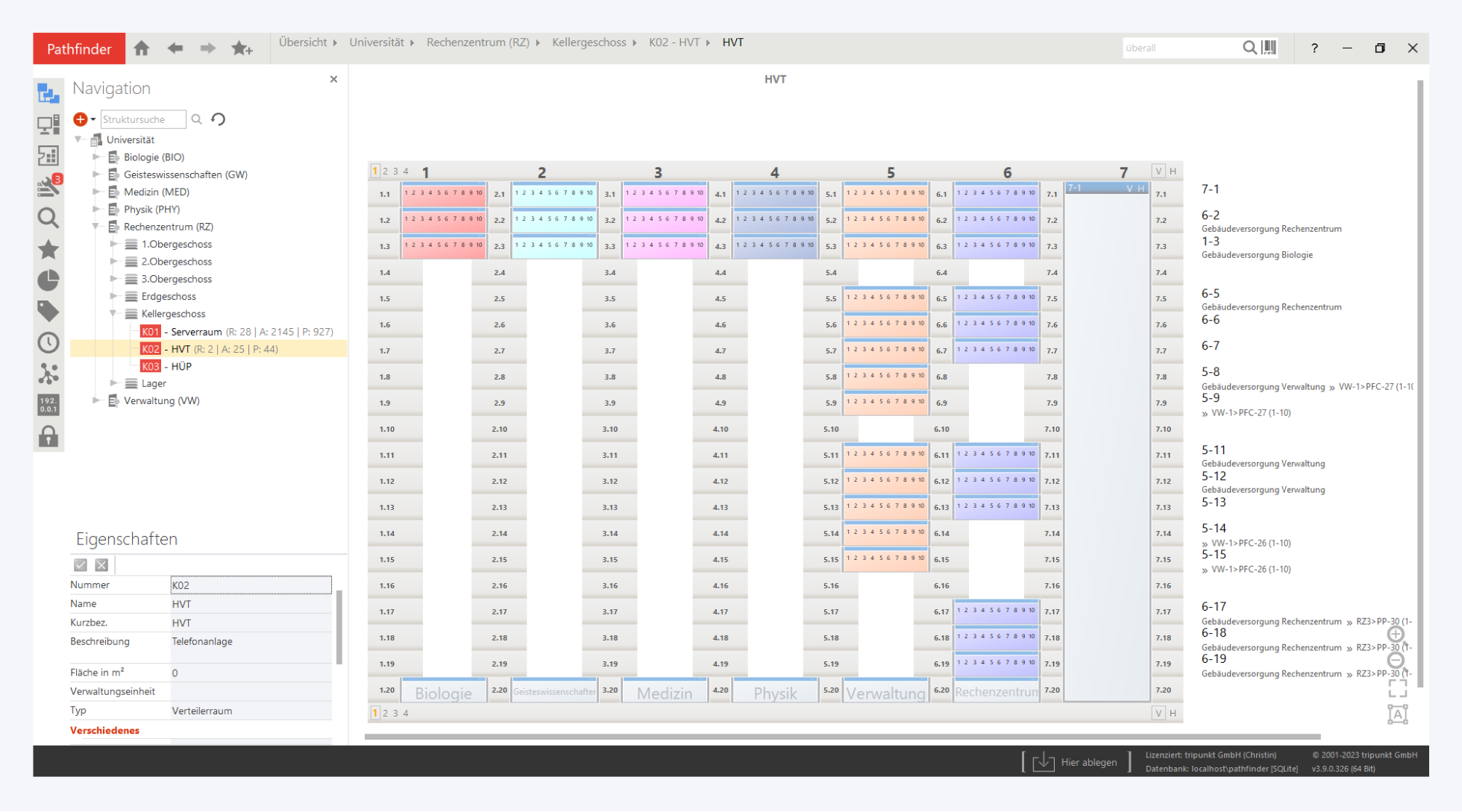Click the barcode scanner icon
This screenshot has width=1462, height=812.
point(1269,48)
